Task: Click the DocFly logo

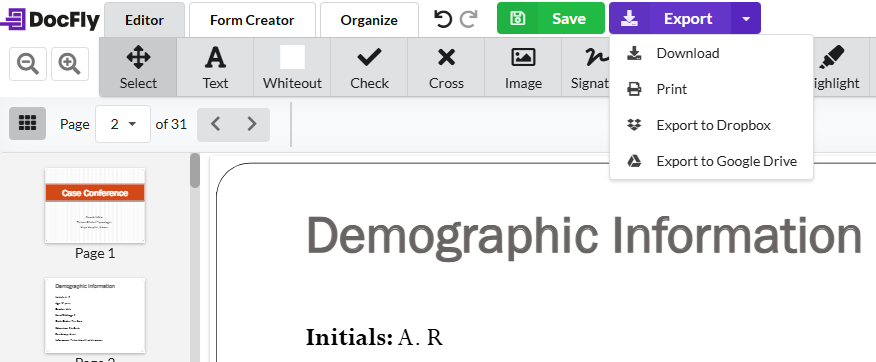Action: click(x=49, y=20)
